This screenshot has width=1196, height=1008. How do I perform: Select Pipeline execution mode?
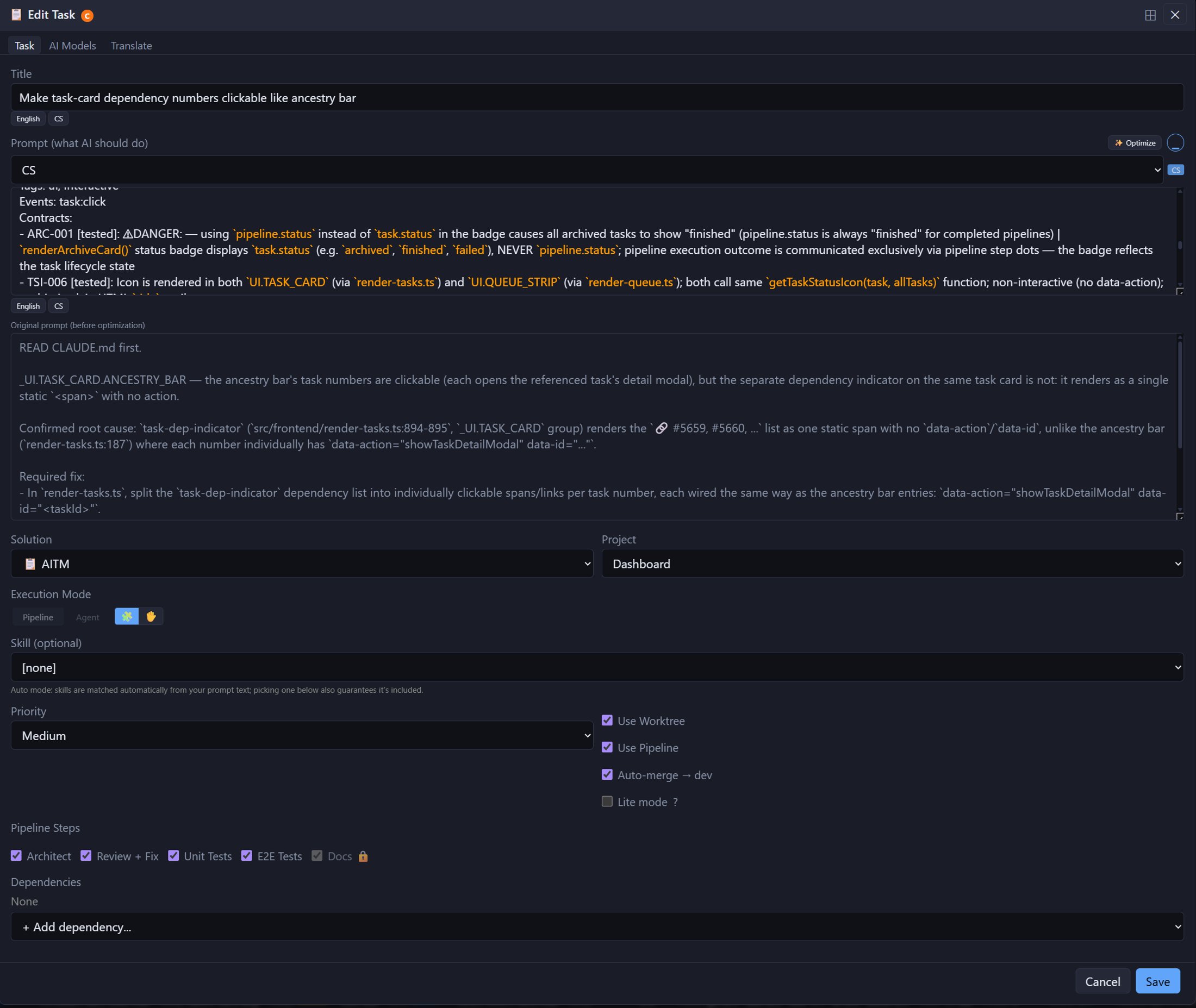point(38,617)
